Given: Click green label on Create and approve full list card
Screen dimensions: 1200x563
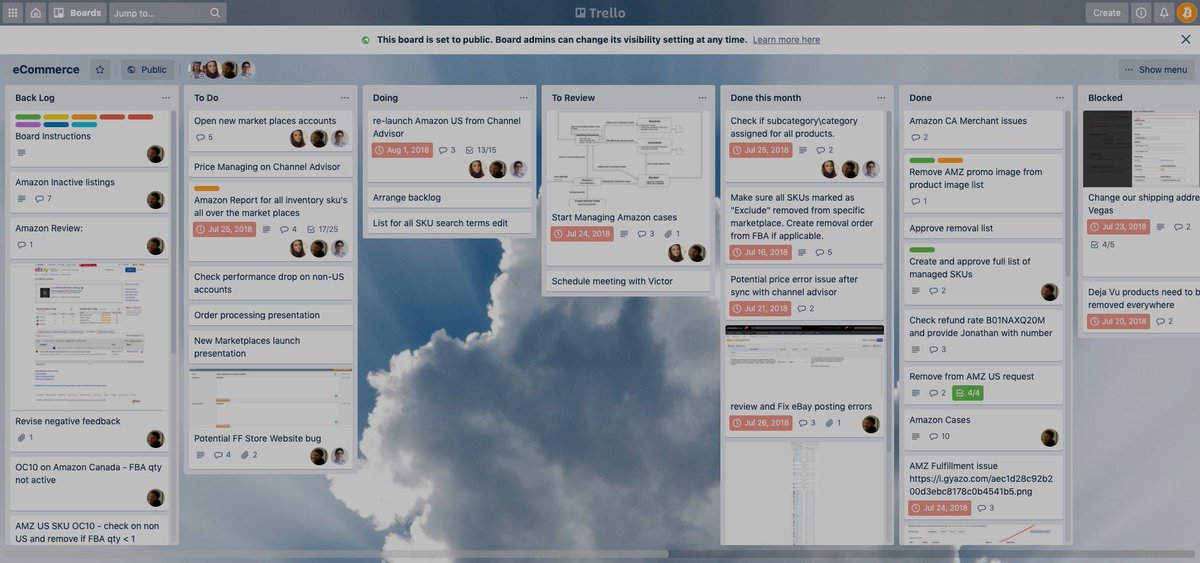Looking at the screenshot, I should coord(922,250).
